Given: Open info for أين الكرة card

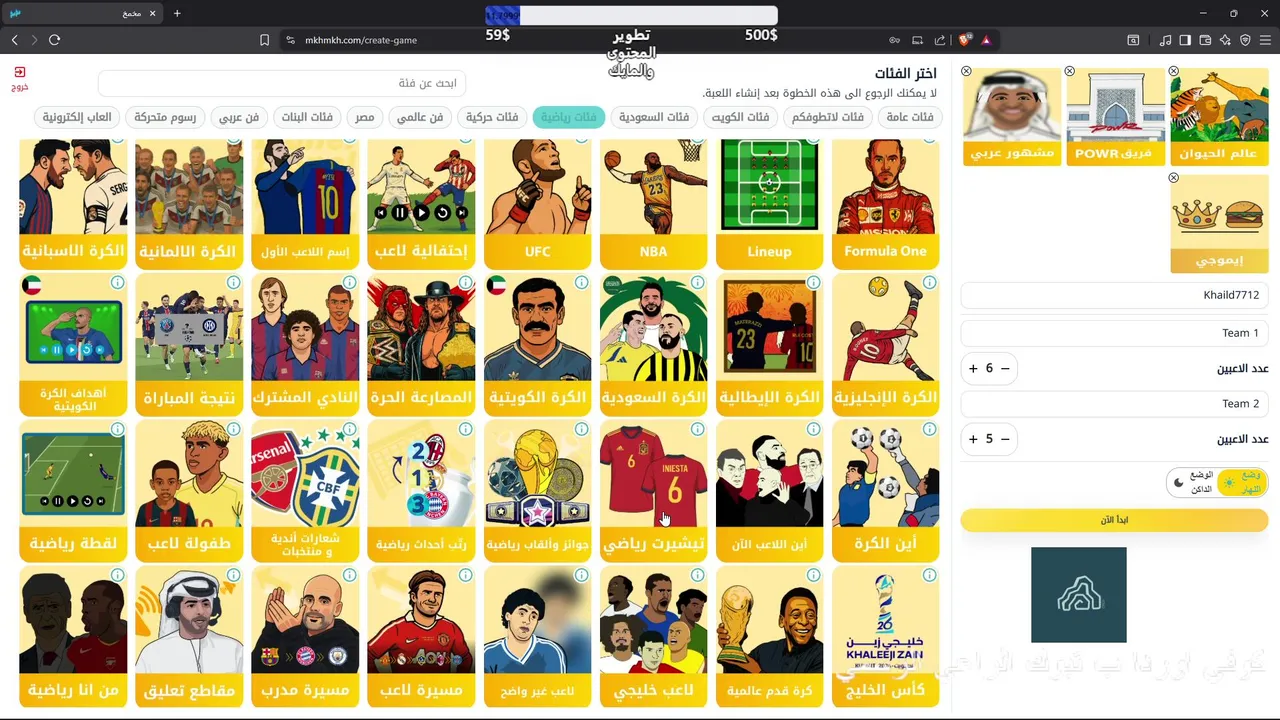Looking at the screenshot, I should (x=930, y=429).
